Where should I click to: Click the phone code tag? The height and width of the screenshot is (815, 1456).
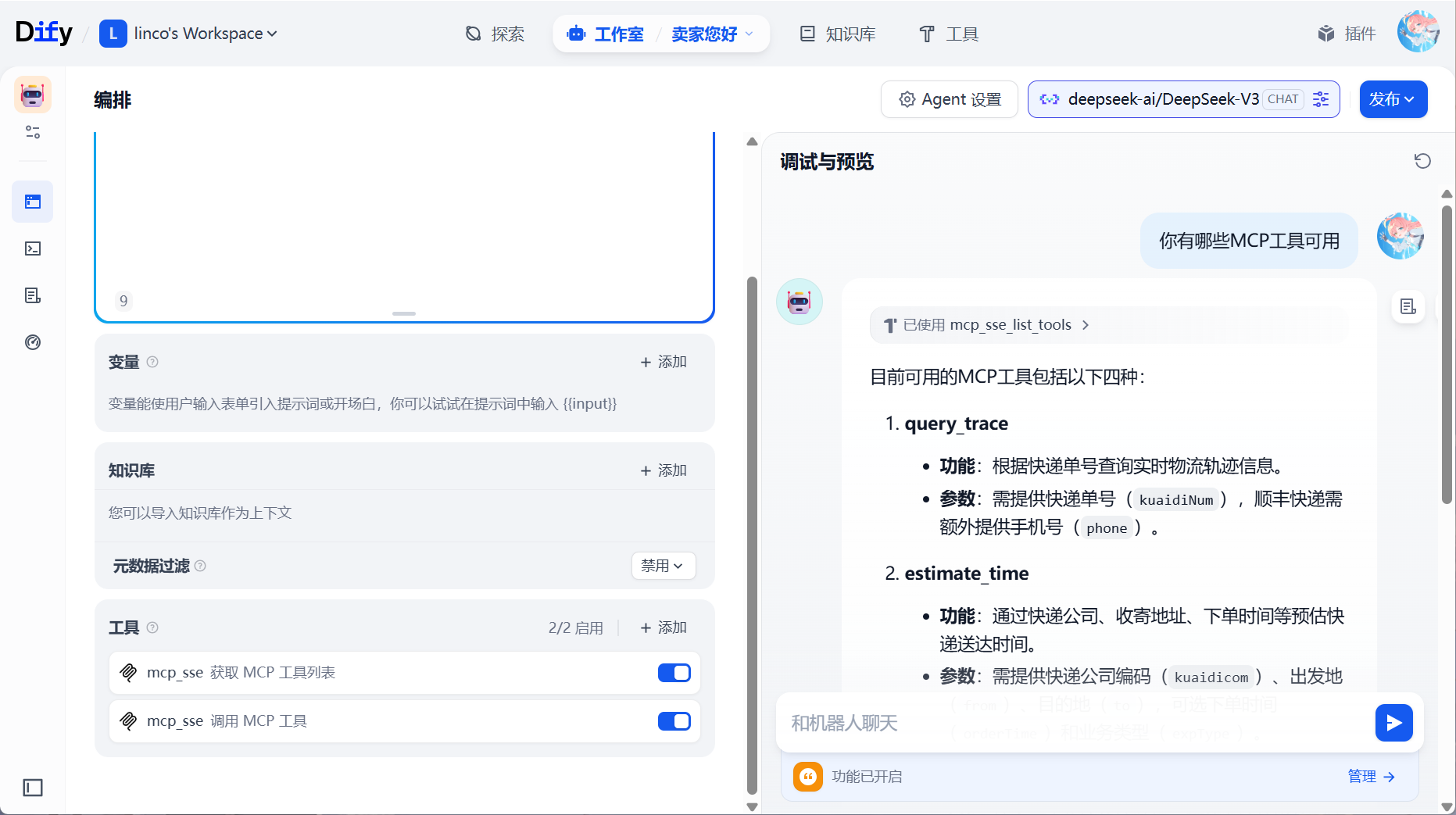(1107, 527)
